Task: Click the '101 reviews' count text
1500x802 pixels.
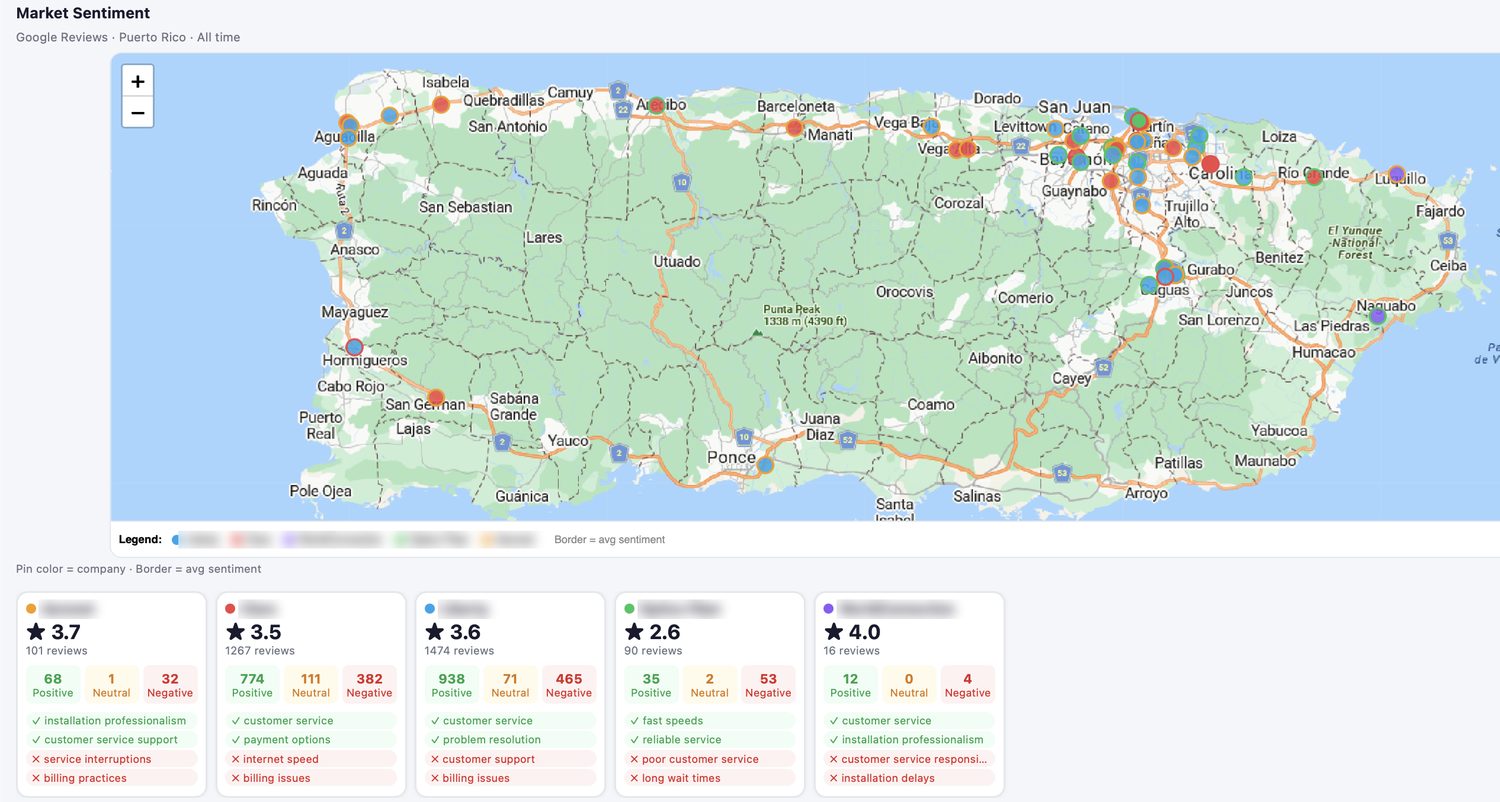Action: [x=56, y=651]
